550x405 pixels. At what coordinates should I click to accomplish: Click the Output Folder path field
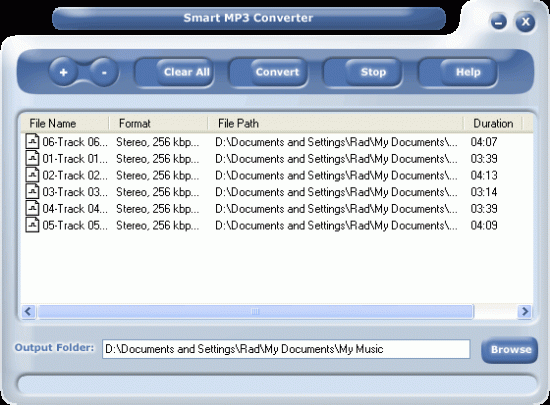pyautogui.click(x=286, y=349)
